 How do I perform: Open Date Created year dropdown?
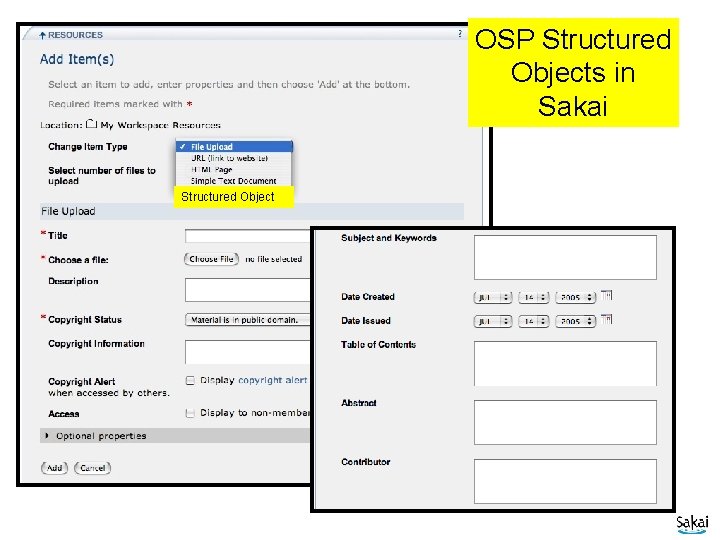tap(575, 297)
